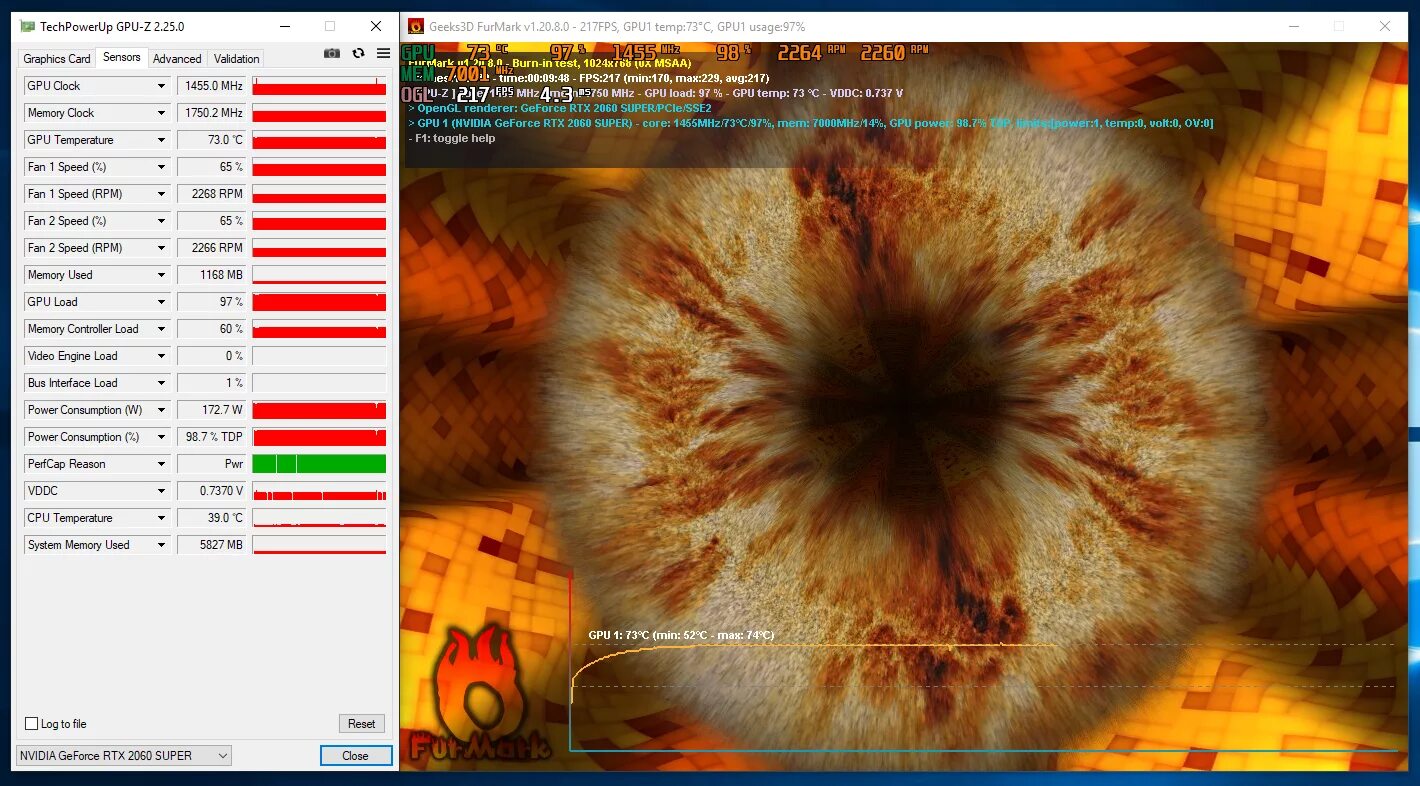Enable the Log to file checkbox

click(x=31, y=724)
